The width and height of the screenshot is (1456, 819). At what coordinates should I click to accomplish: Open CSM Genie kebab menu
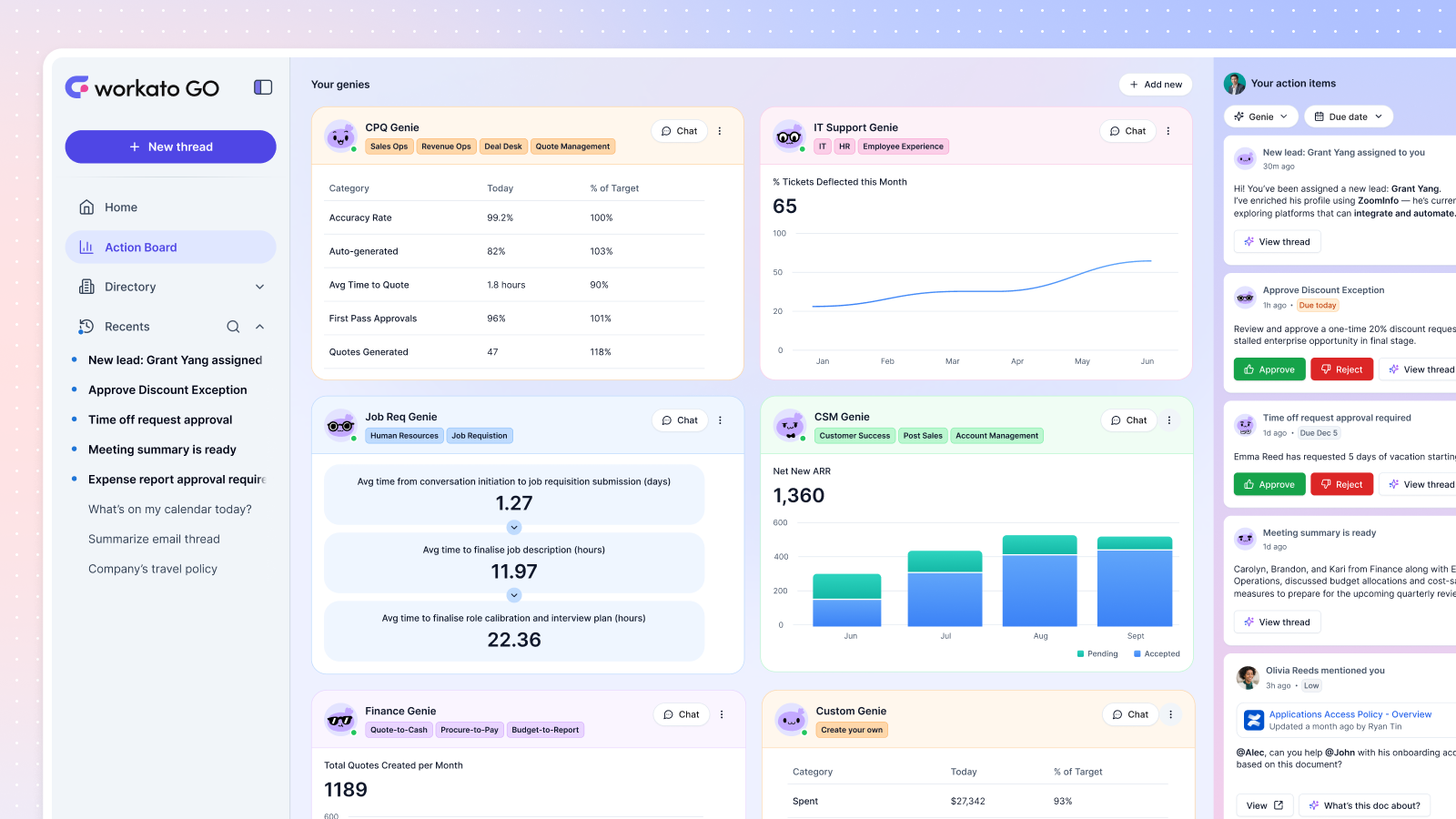pos(1169,420)
